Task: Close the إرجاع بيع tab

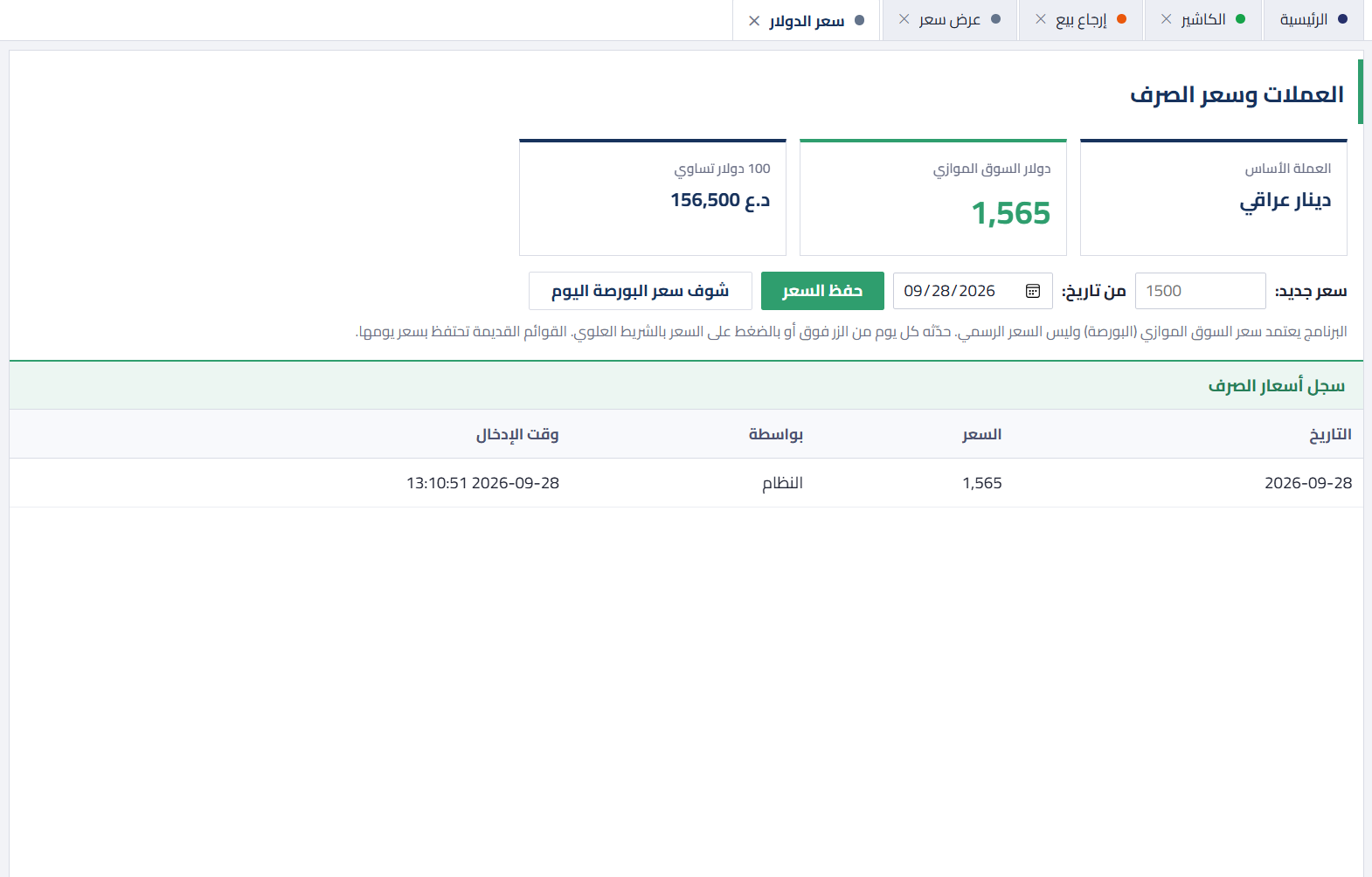Action: tap(1041, 19)
